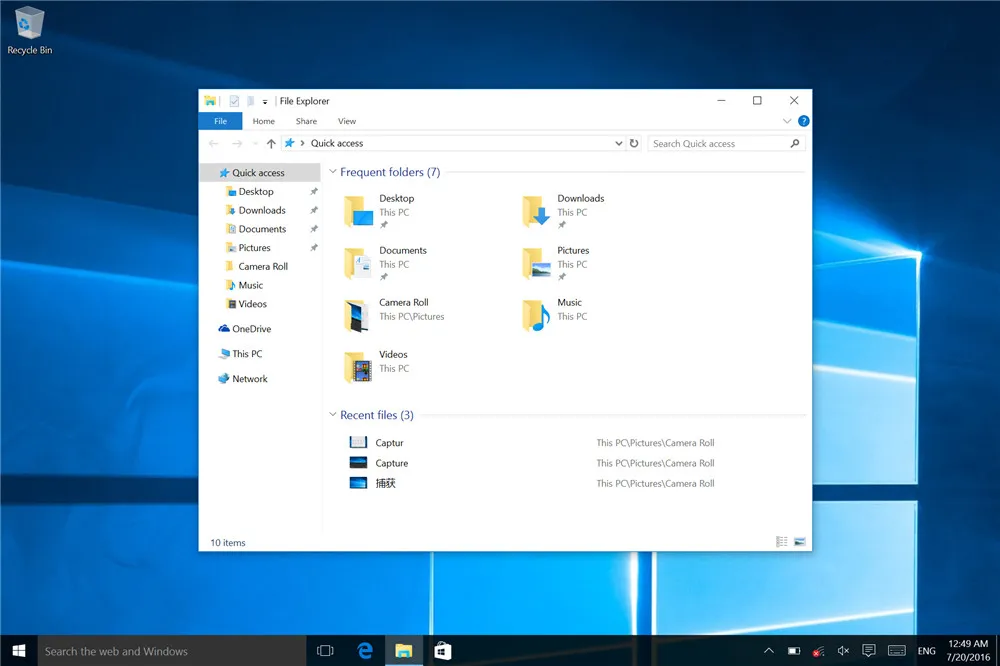The image size is (1000, 666).
Task: Open Microsoft Edge from the taskbar
Action: point(365,651)
